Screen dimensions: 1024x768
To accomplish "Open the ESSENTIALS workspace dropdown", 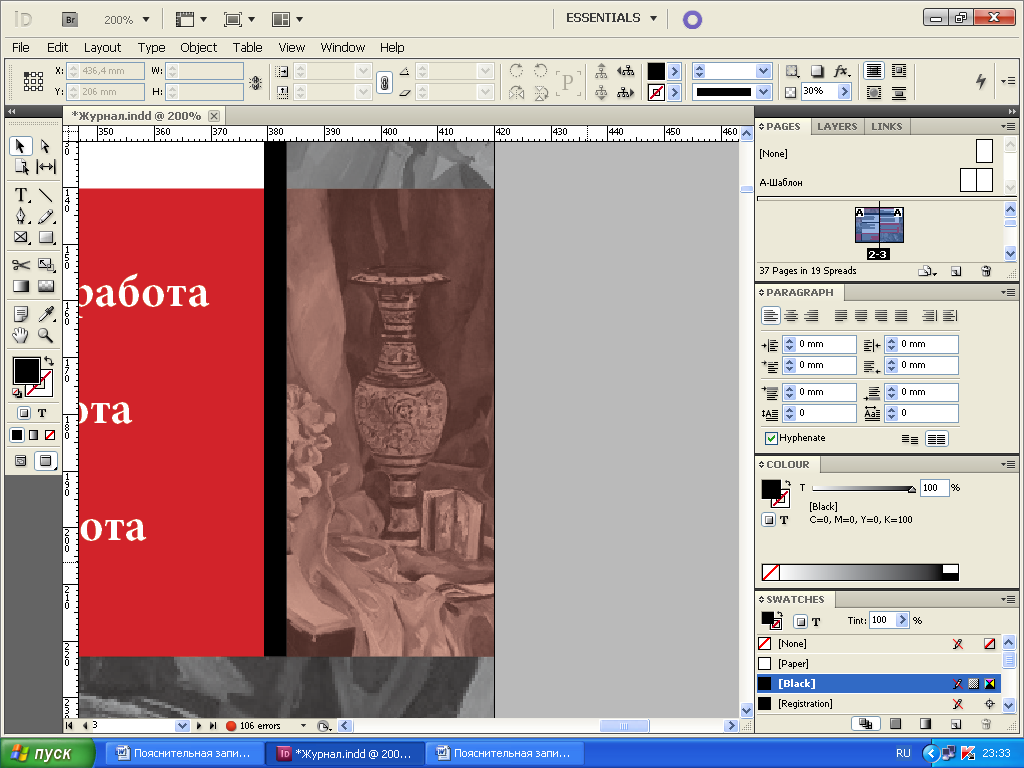I will [653, 18].
